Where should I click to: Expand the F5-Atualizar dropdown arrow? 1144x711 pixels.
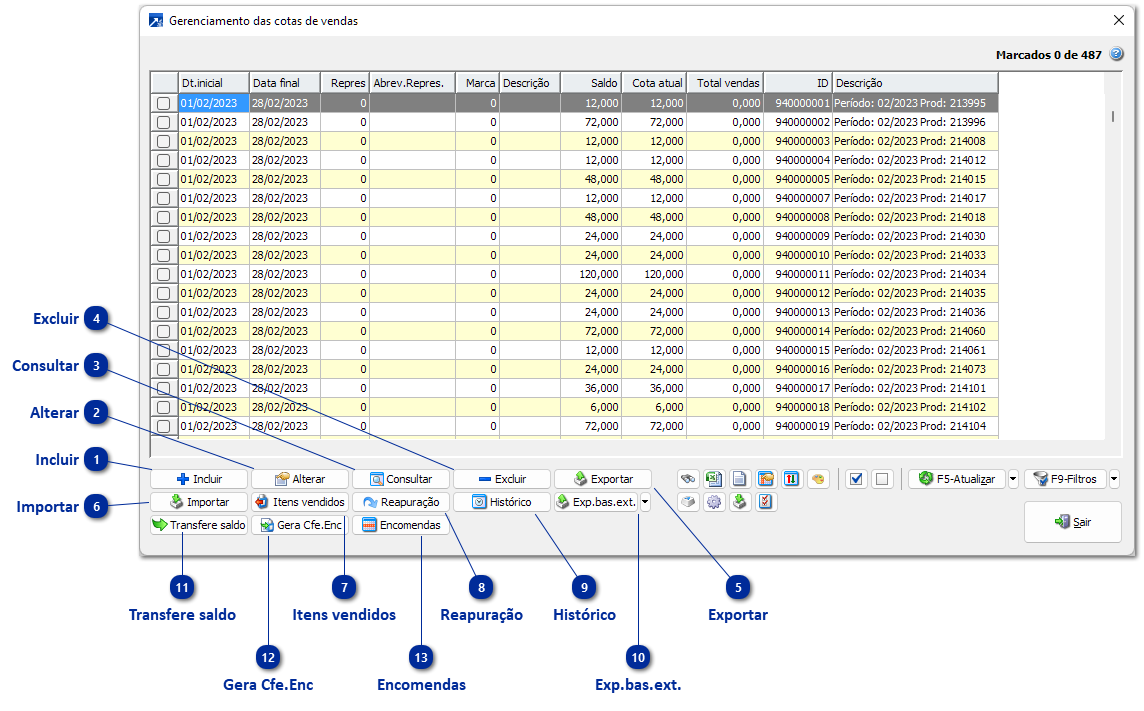(x=1012, y=479)
